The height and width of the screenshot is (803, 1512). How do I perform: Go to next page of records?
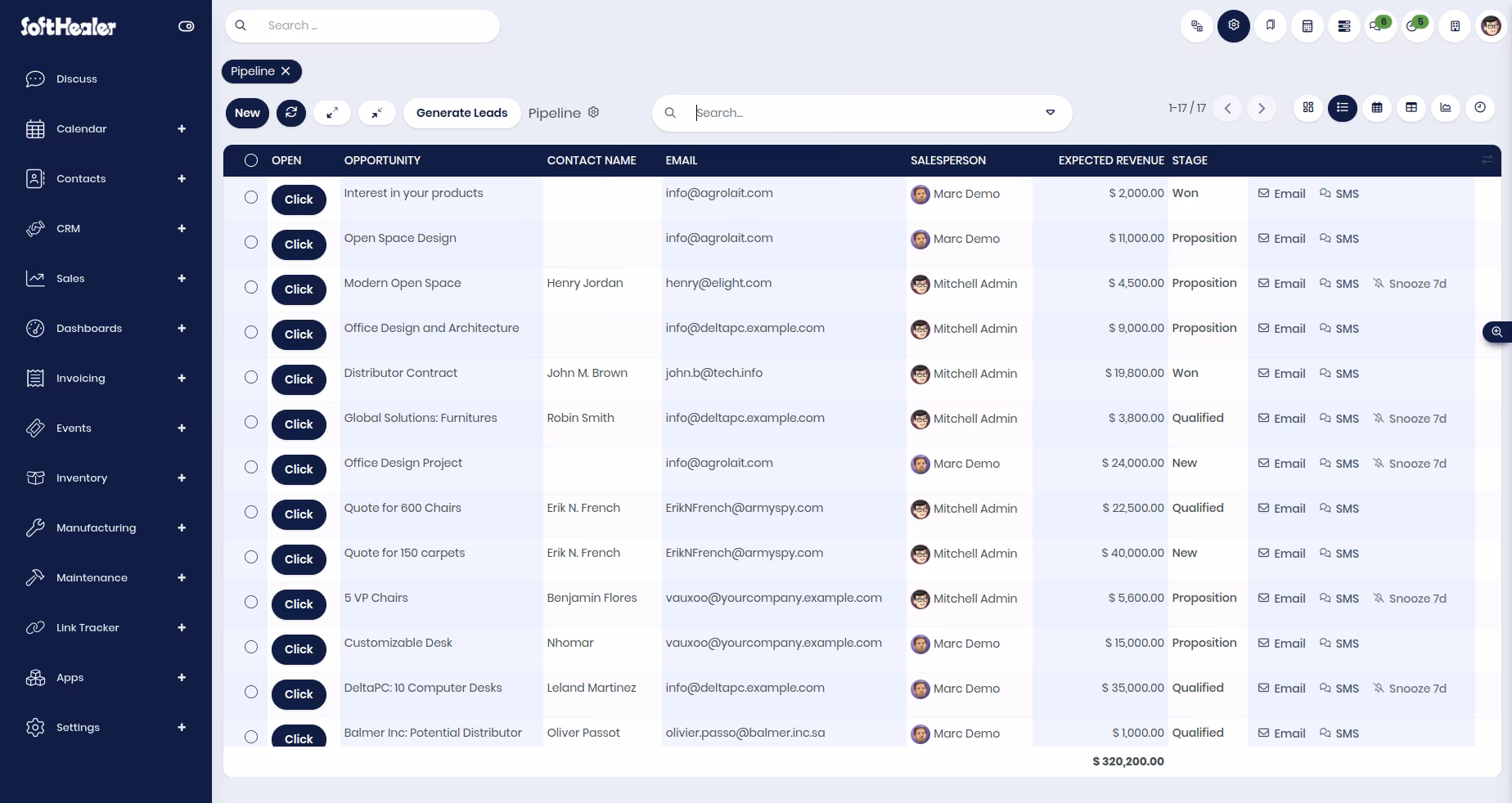[1262, 109]
